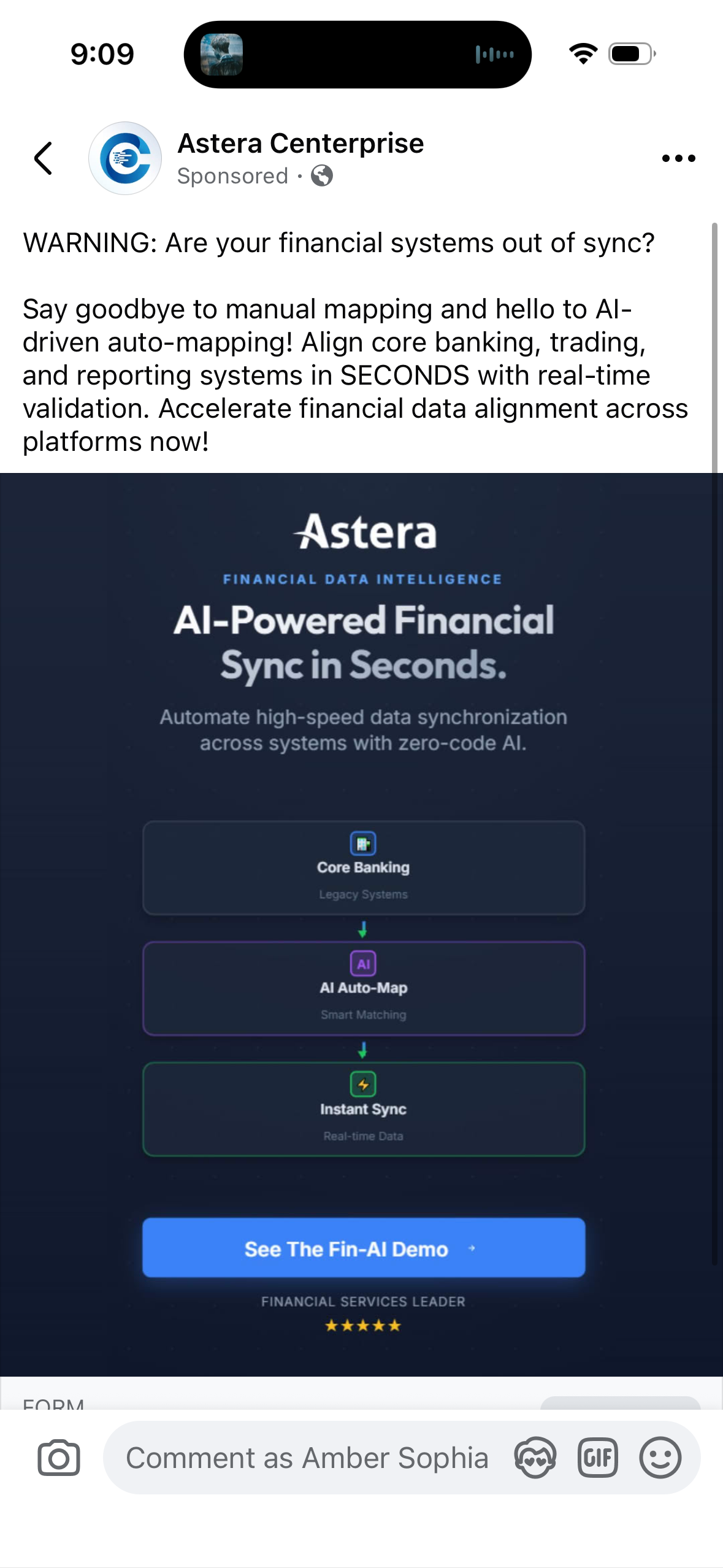Tap the Core Banking card
The width and height of the screenshot is (723, 1568).
(x=364, y=868)
